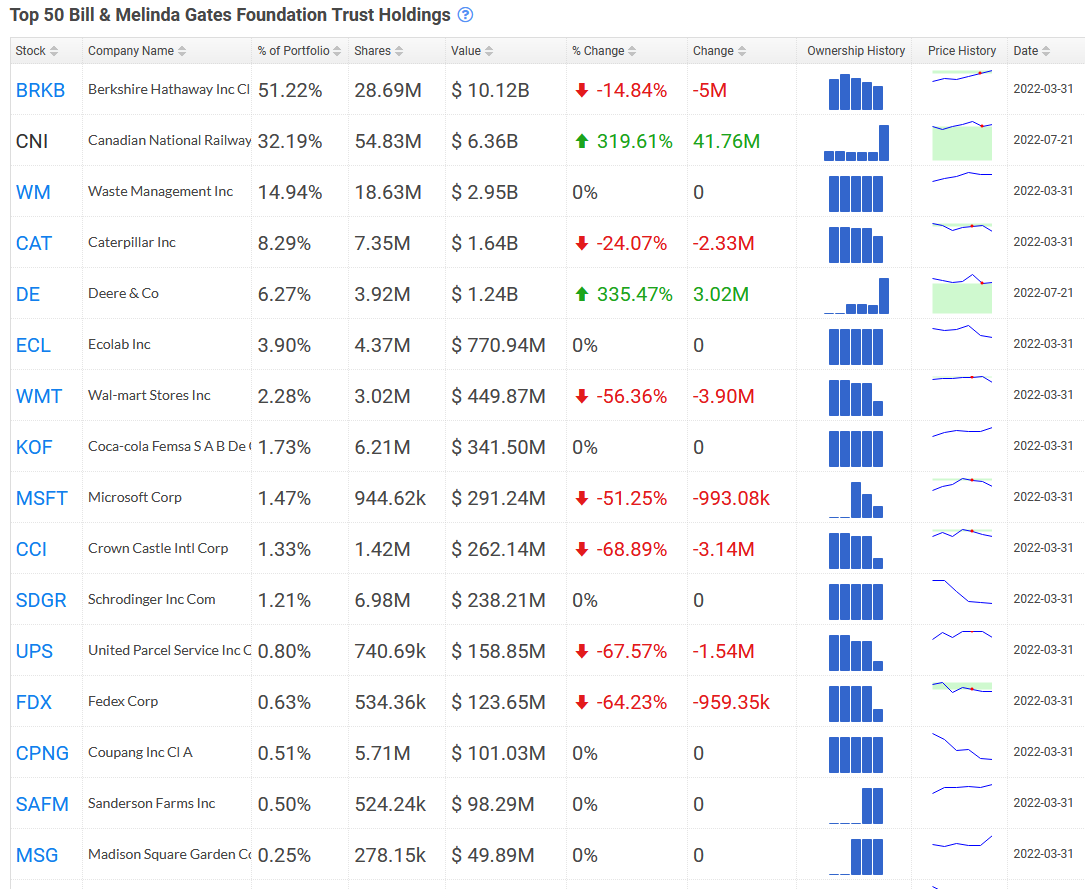Sort by Shares column header

[379, 51]
